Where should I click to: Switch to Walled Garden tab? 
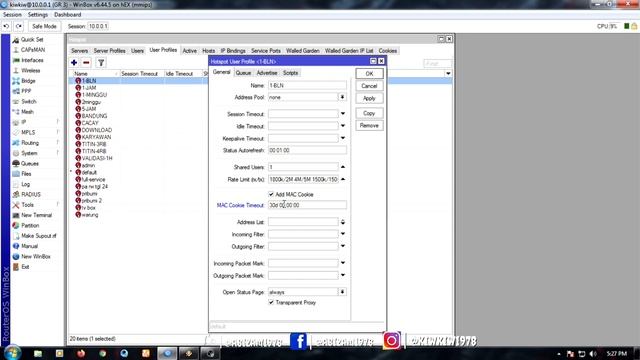(x=302, y=51)
